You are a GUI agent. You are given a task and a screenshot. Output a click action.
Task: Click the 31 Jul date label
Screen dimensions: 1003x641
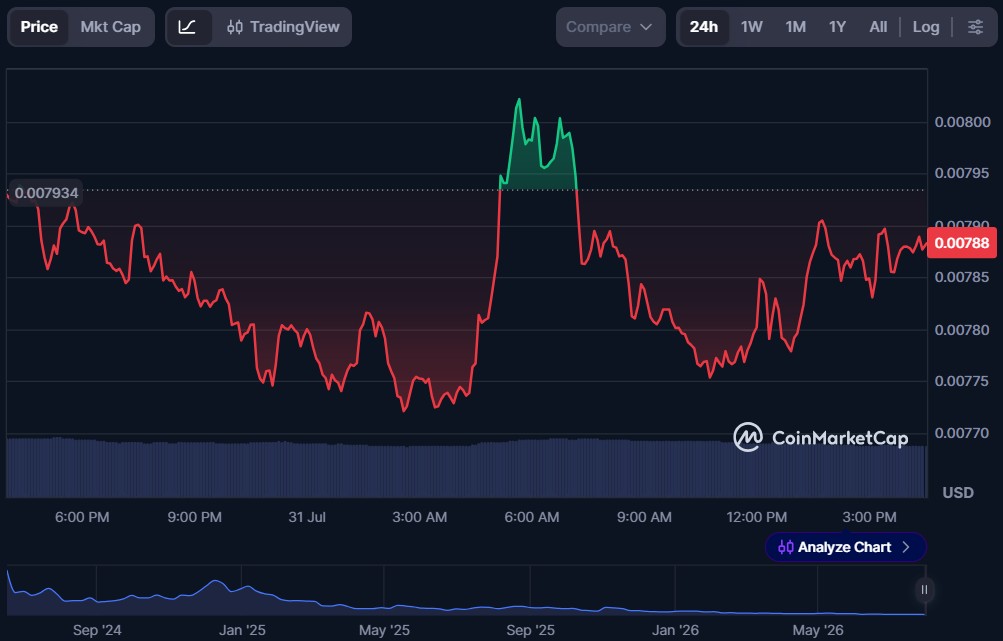tap(307, 517)
